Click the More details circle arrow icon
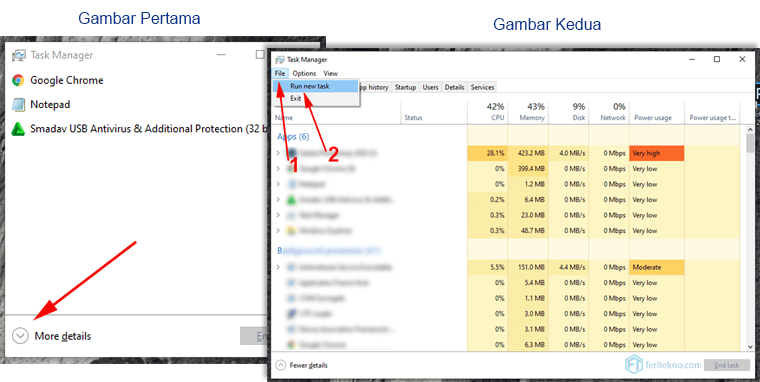 tap(20, 336)
